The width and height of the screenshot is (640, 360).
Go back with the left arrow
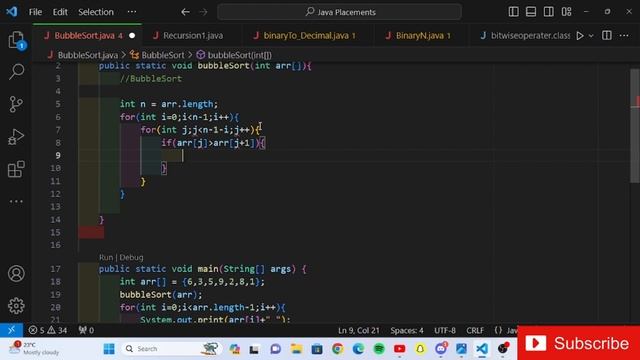[x=185, y=12]
